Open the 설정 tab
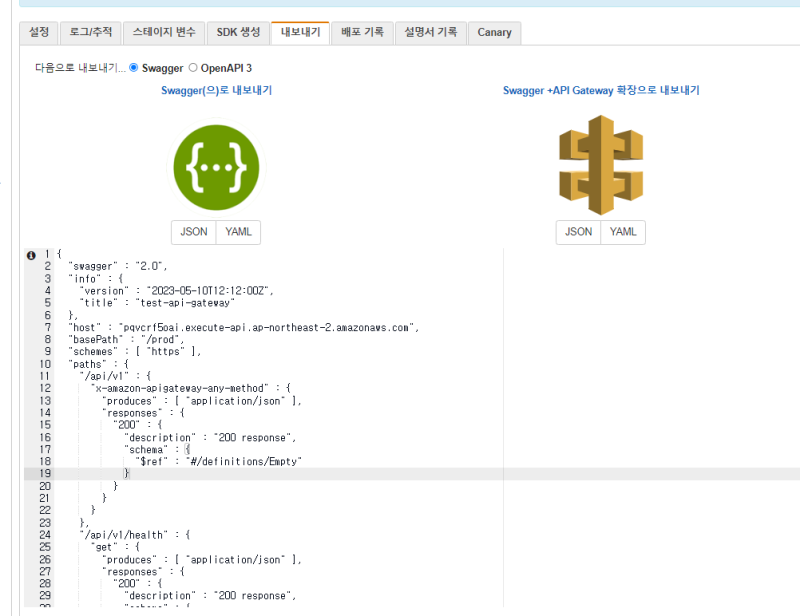 39,32
